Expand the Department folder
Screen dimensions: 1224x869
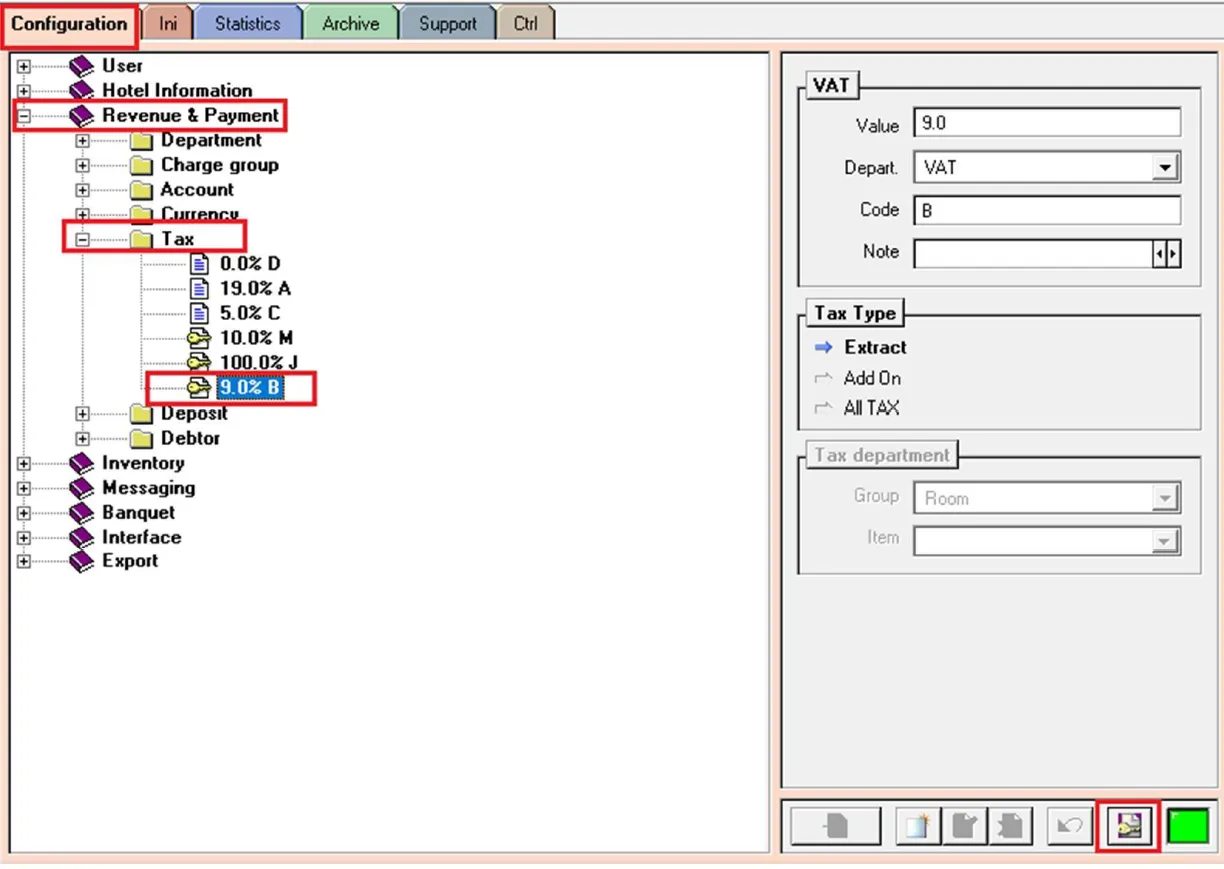pyautogui.click(x=82, y=141)
